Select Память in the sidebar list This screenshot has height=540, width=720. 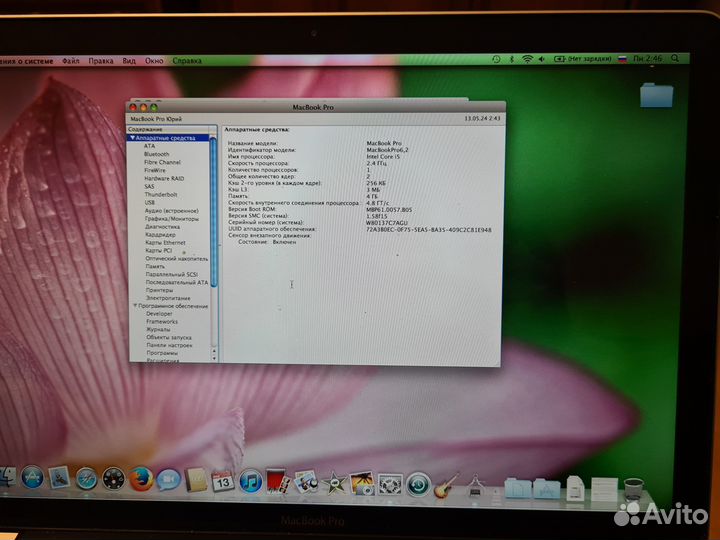155,266
